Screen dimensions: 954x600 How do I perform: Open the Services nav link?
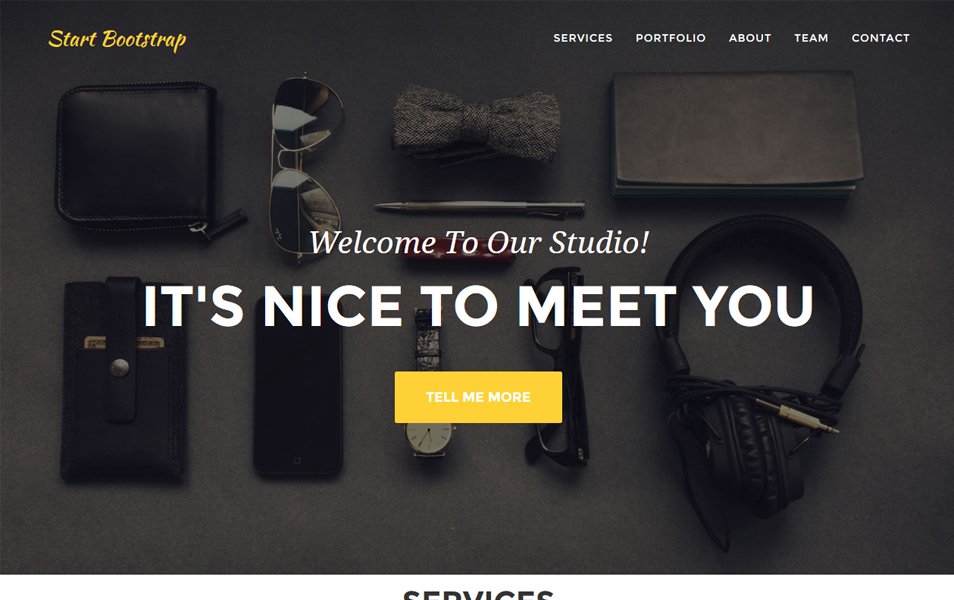583,38
